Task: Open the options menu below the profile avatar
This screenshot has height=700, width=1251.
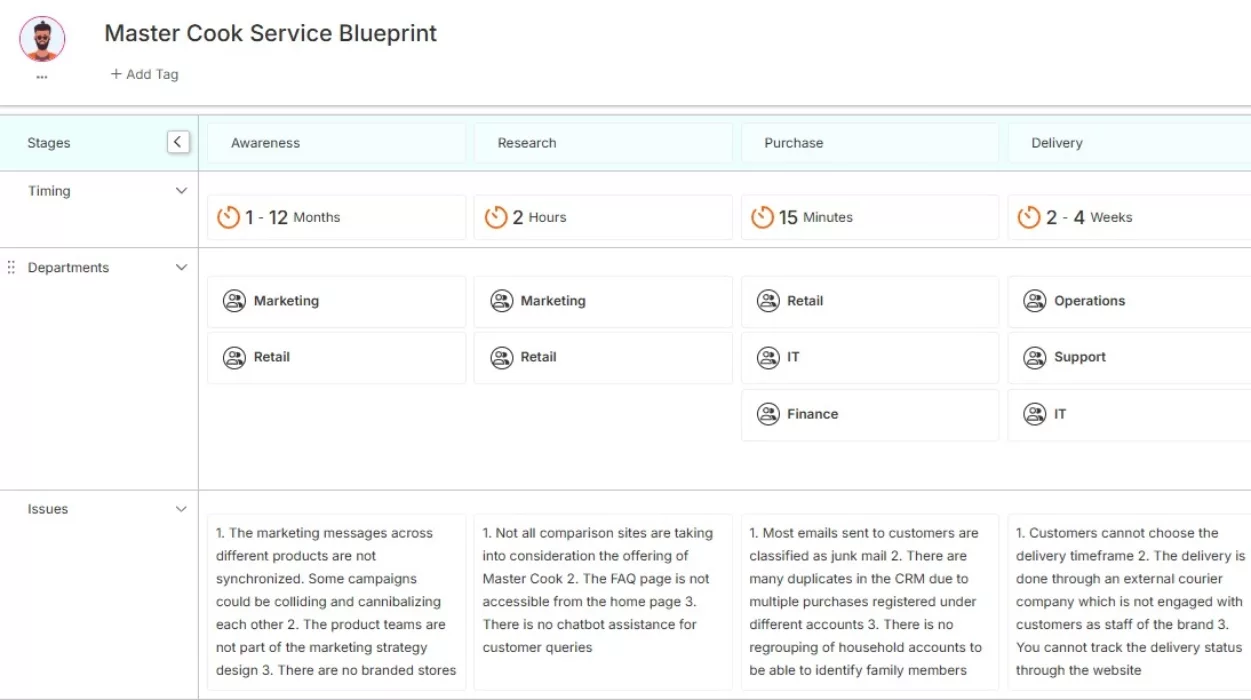Action: tap(42, 73)
